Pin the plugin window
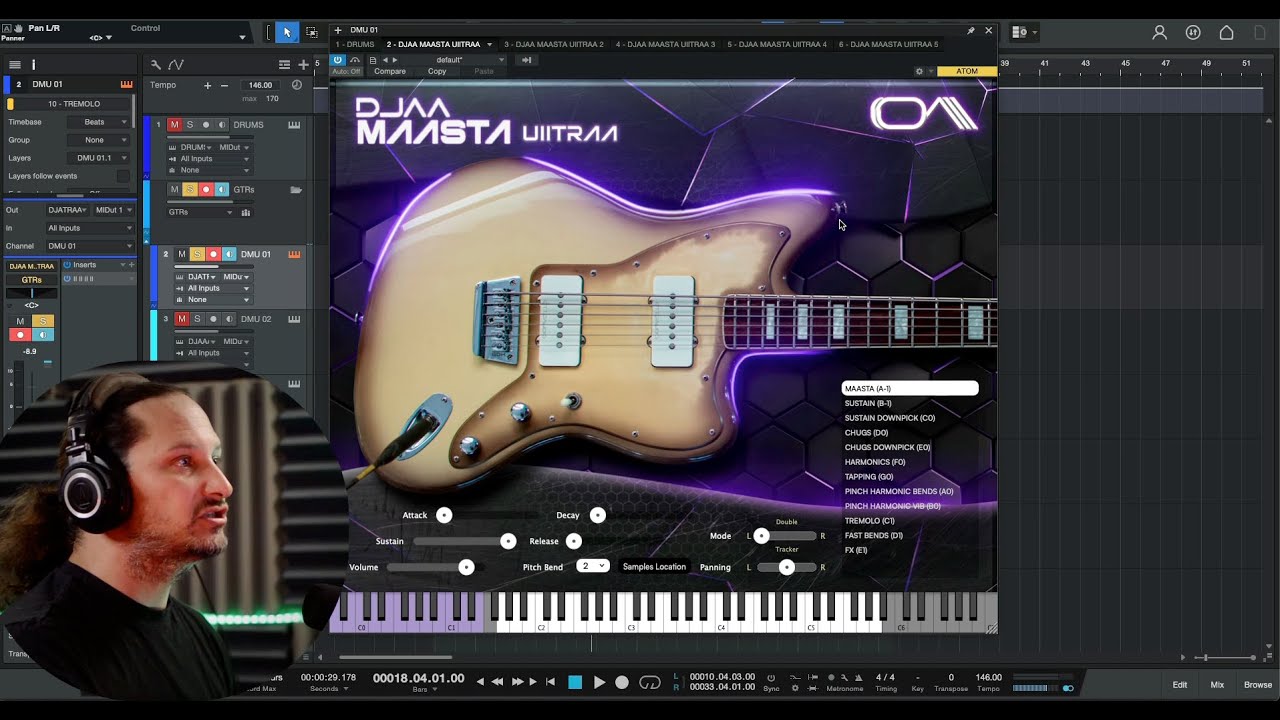This screenshot has width=1280, height=720. [x=970, y=30]
